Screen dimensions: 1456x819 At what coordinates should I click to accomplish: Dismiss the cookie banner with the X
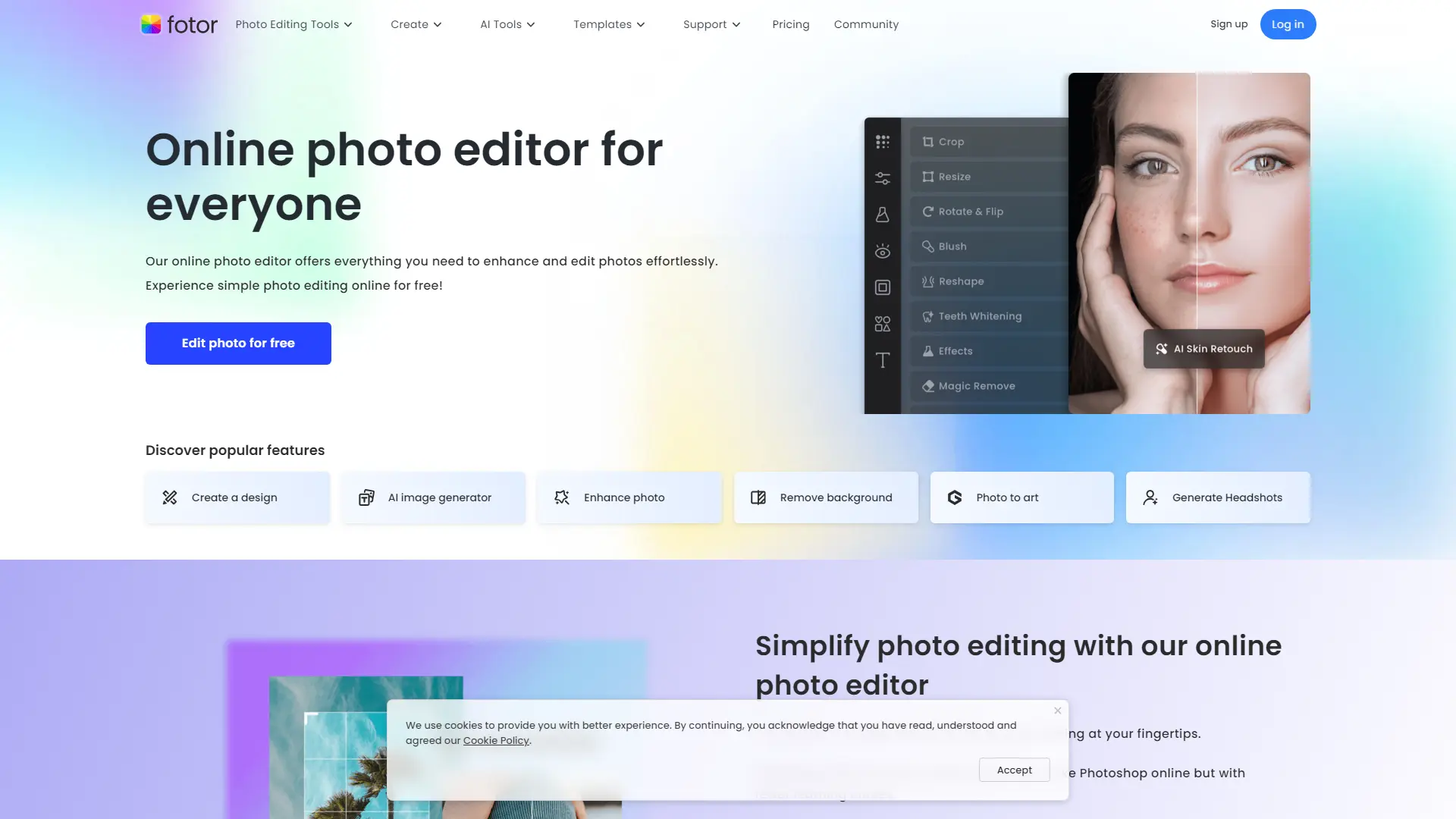pos(1056,711)
